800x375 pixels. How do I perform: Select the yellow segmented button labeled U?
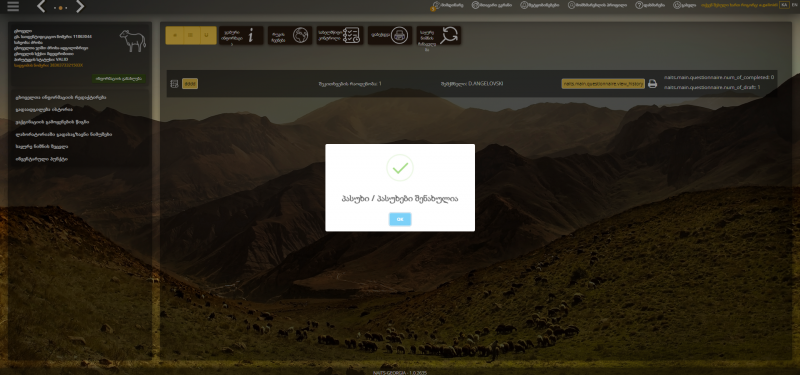tap(207, 35)
